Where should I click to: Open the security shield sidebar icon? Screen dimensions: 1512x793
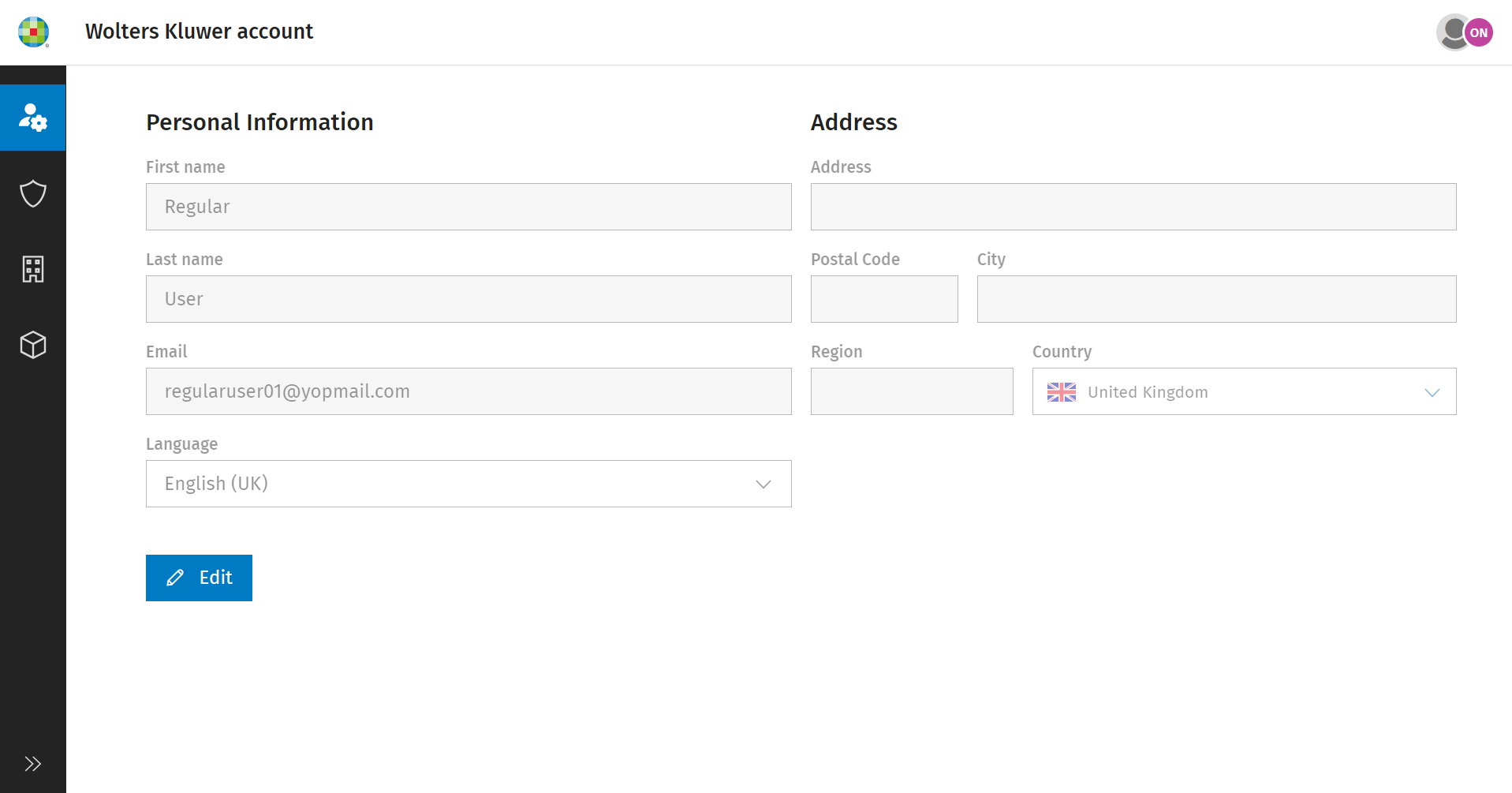click(x=33, y=193)
